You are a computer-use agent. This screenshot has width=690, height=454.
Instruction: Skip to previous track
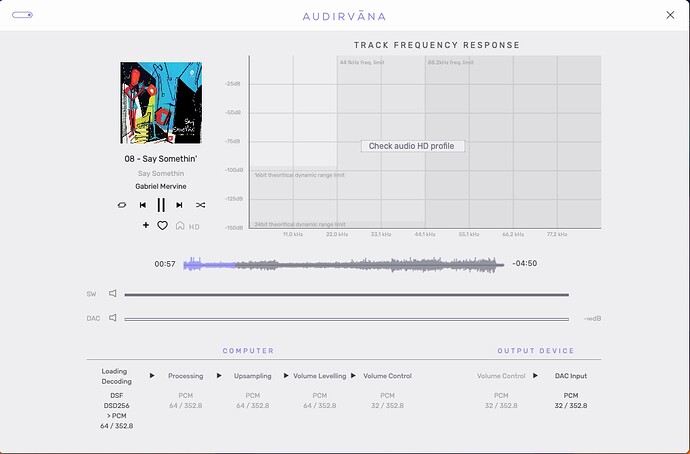[x=143, y=205]
